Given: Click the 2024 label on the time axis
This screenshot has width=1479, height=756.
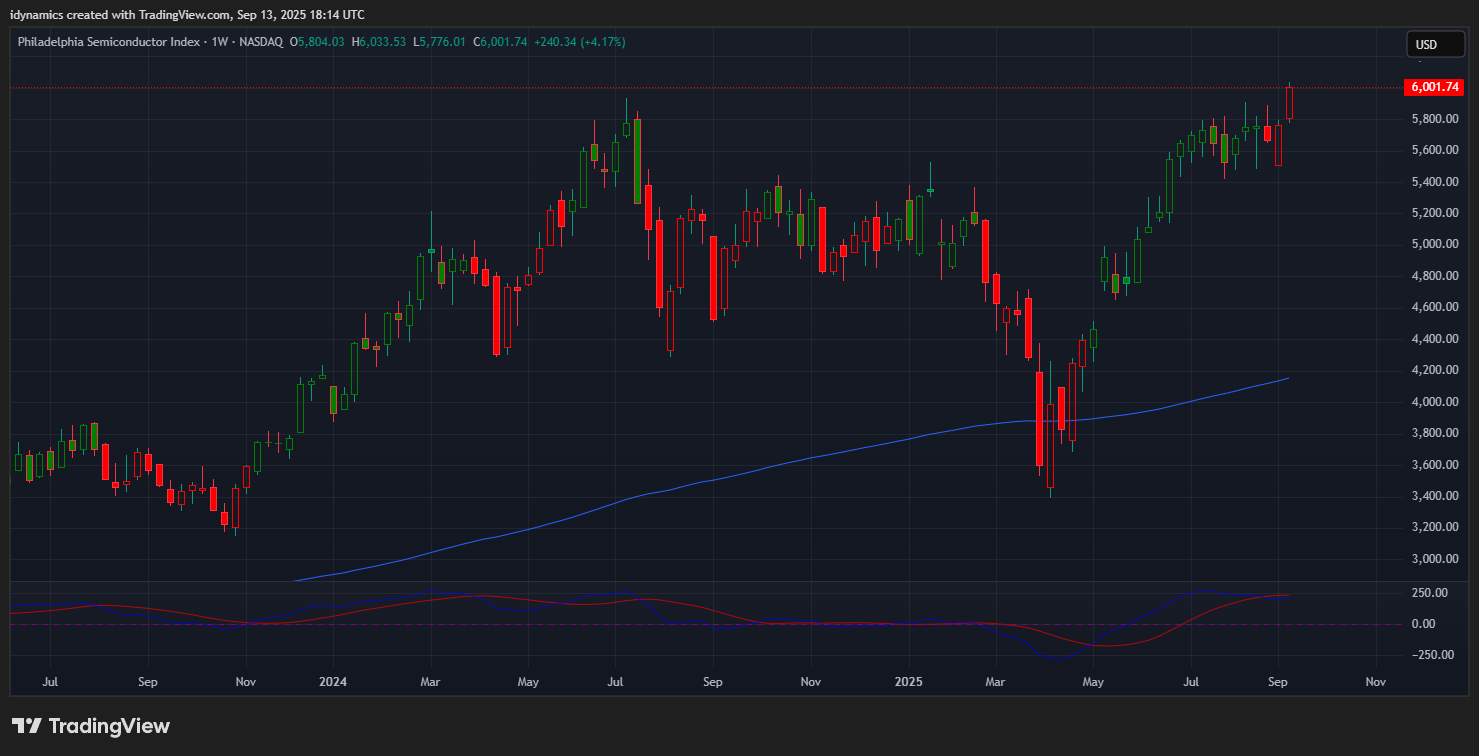Looking at the screenshot, I should coord(332,682).
